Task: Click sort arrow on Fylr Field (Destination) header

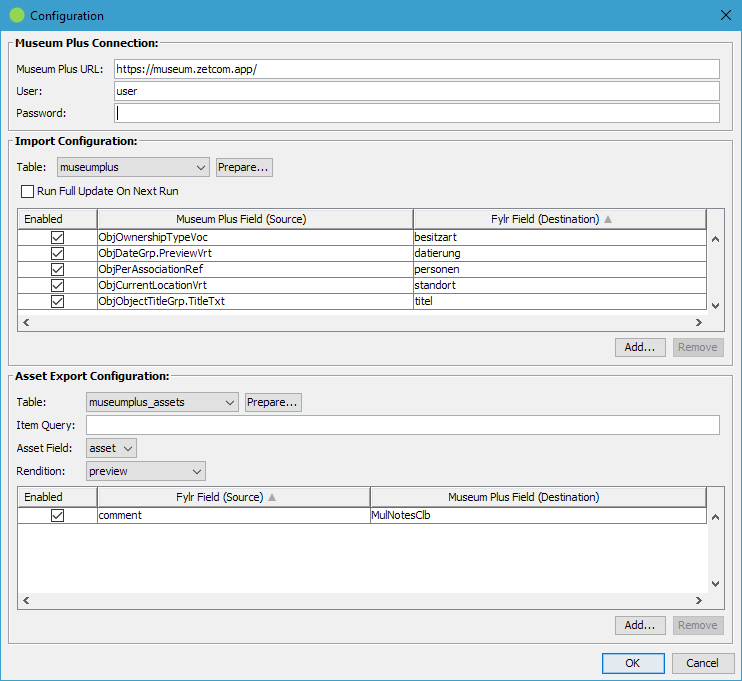Action: coord(608,219)
